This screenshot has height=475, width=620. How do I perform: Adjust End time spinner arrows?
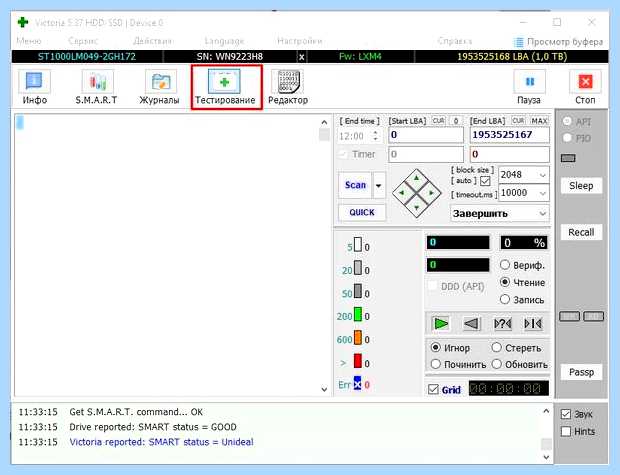point(375,136)
